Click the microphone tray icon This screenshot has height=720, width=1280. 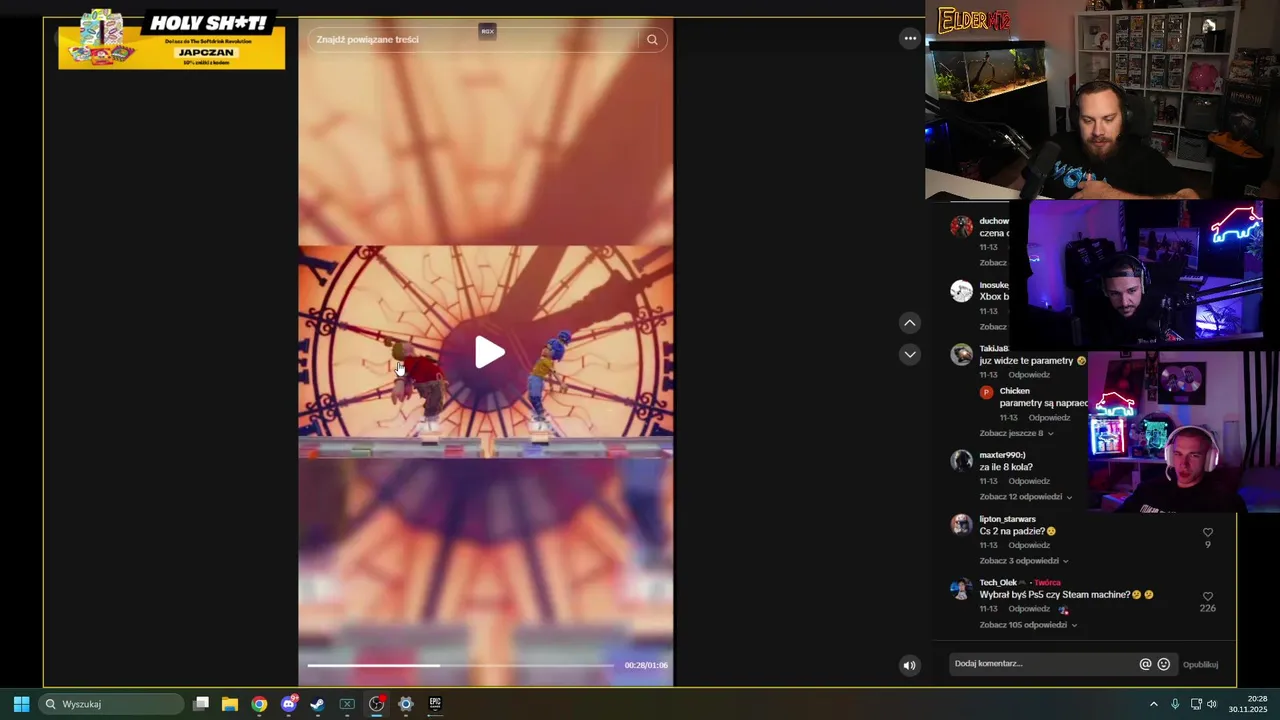[1175, 704]
